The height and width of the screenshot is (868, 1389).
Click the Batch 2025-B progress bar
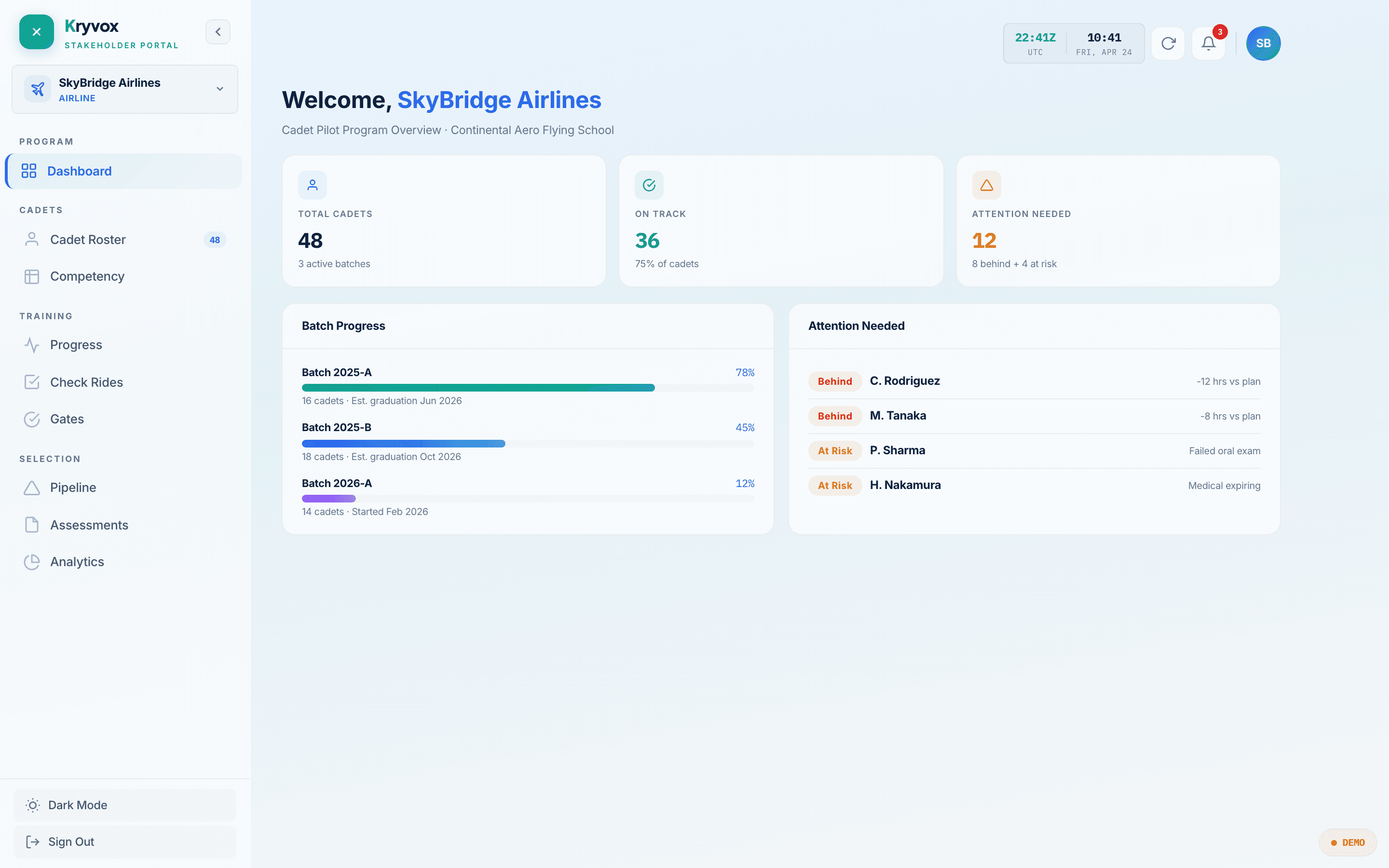click(x=528, y=444)
